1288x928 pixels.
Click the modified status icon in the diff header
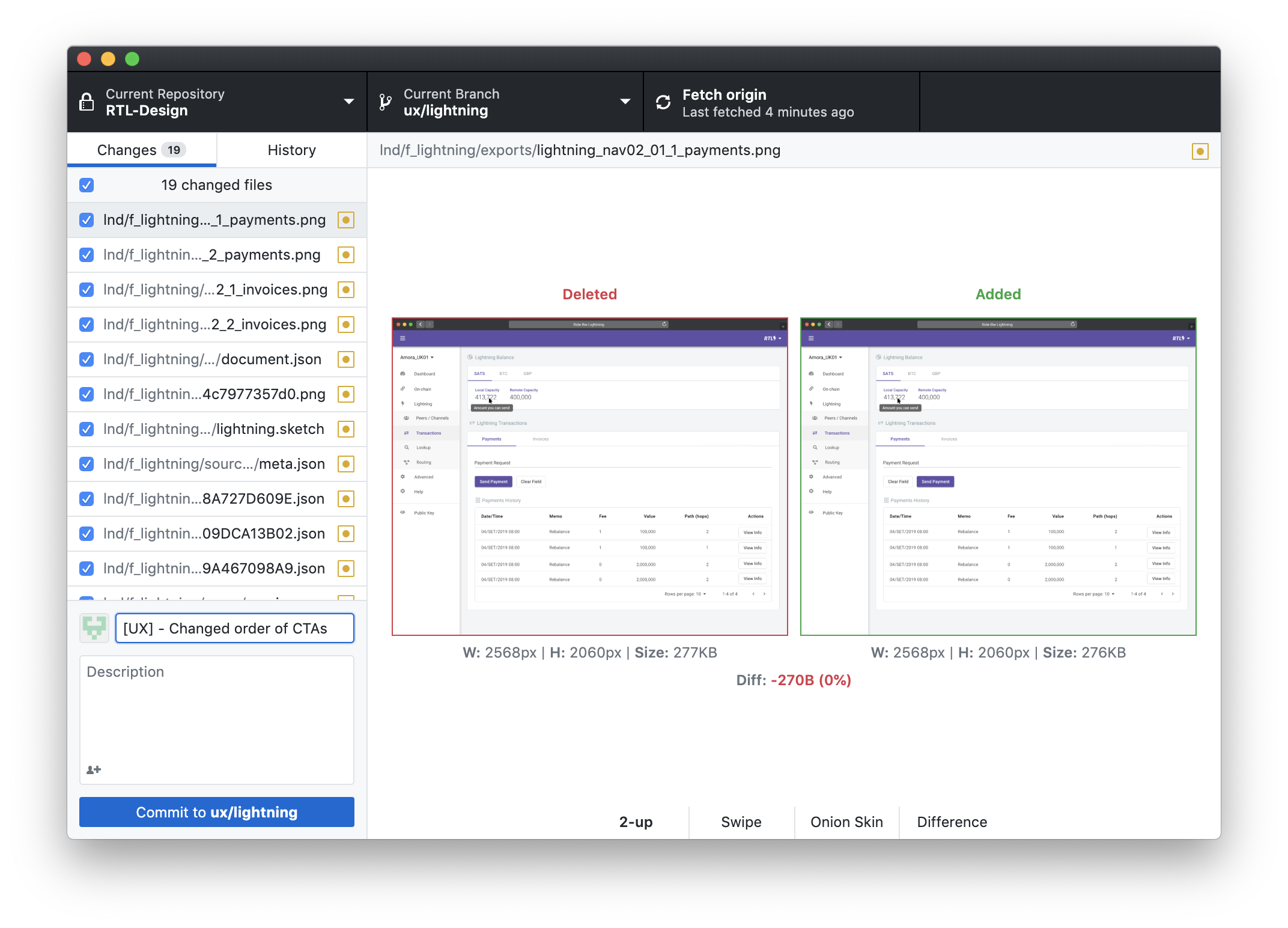point(1200,151)
